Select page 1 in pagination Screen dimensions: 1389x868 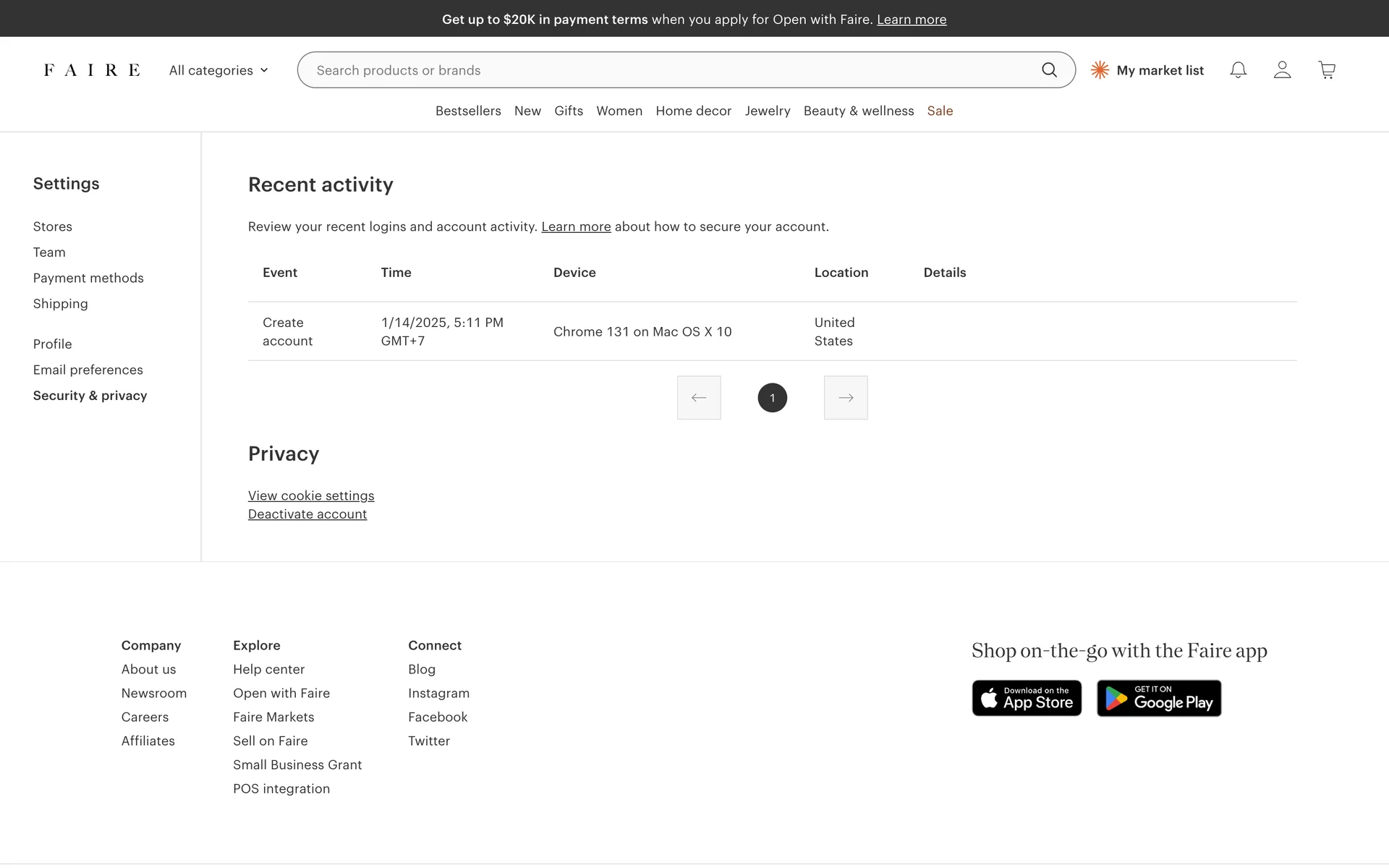click(772, 398)
